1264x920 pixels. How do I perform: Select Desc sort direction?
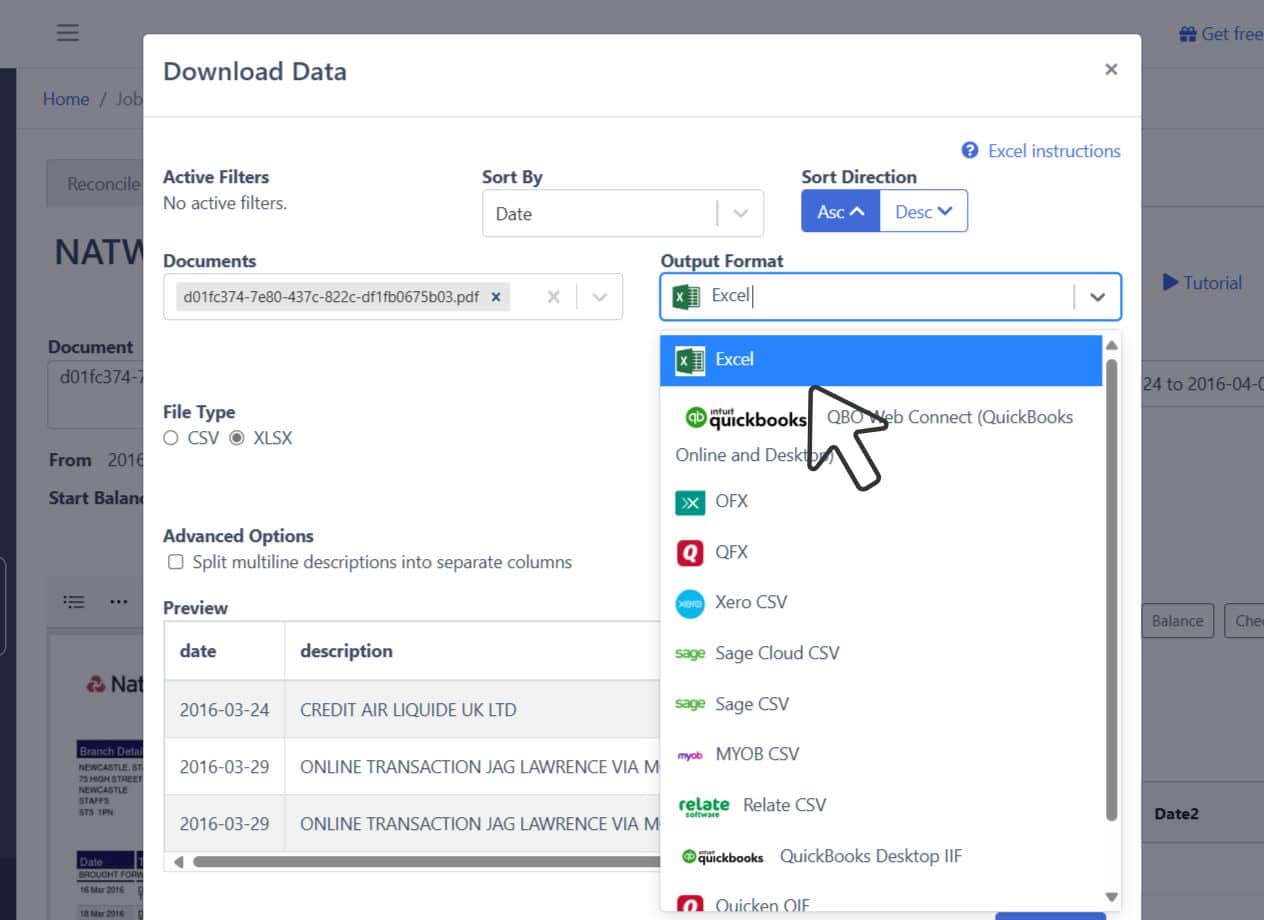(x=923, y=211)
